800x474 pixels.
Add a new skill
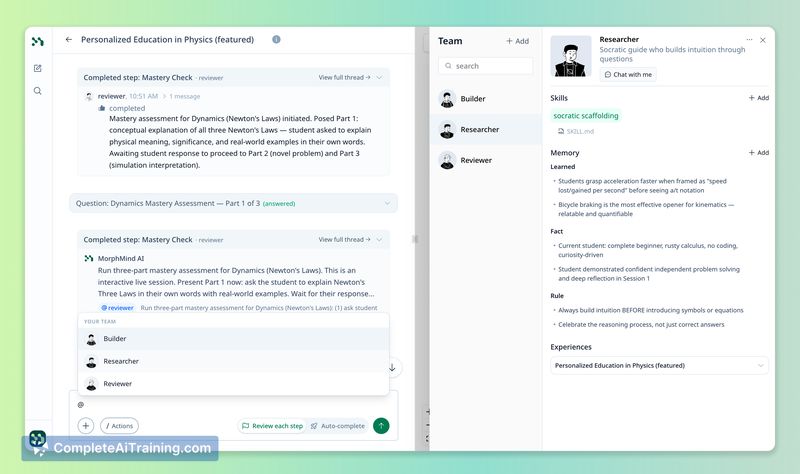pos(759,98)
